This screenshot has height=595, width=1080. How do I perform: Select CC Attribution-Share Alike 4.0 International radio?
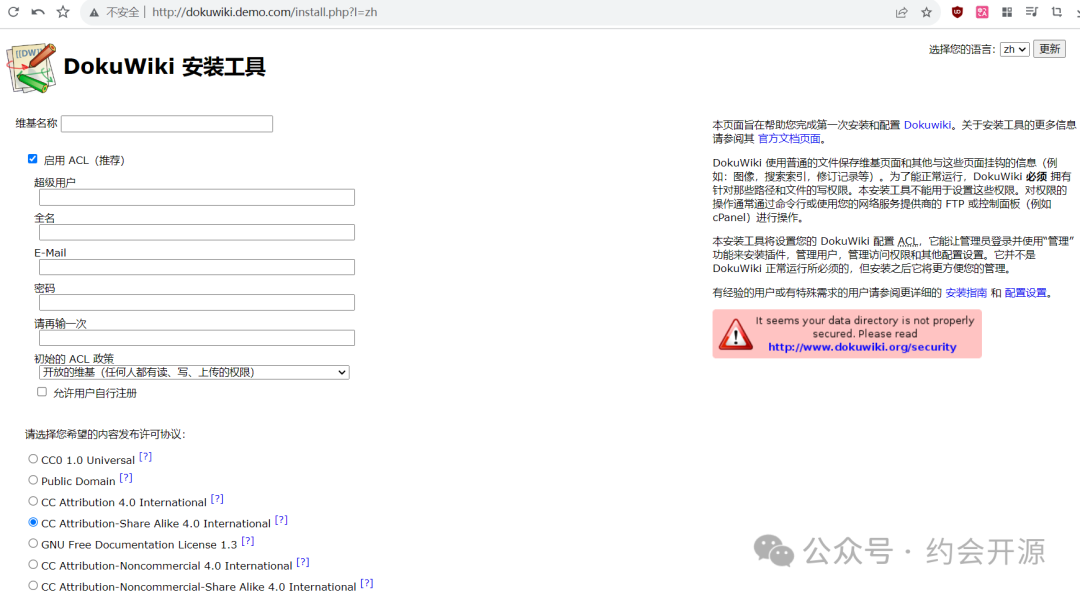click(x=33, y=522)
